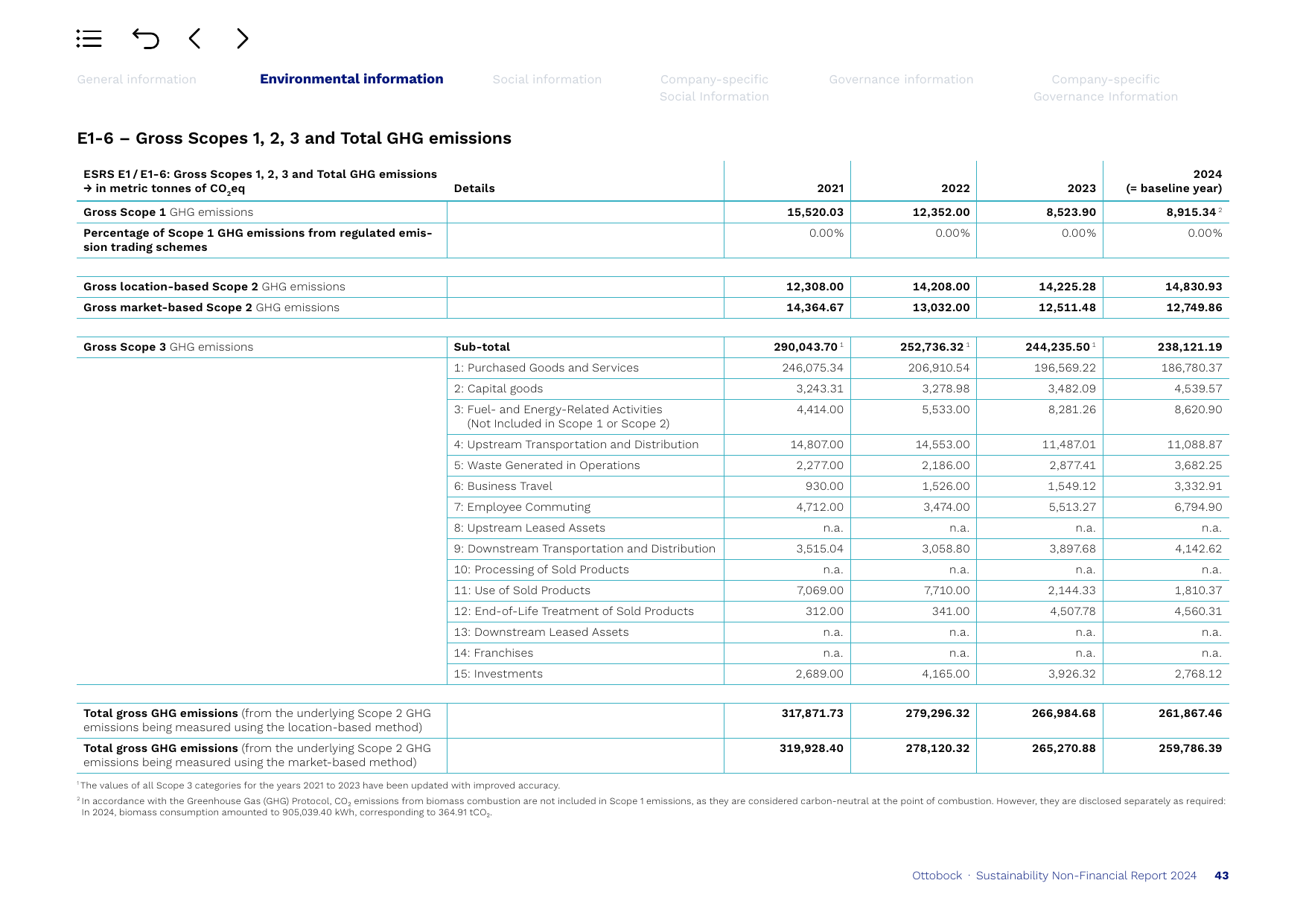Click the Scope 3 Sub-total label

click(482, 347)
